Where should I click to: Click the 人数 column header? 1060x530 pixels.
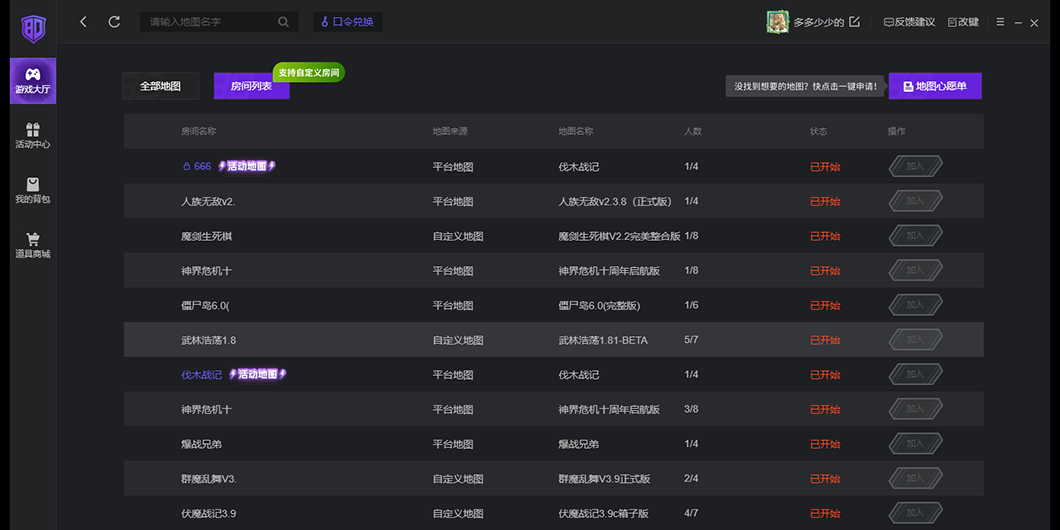(693, 131)
